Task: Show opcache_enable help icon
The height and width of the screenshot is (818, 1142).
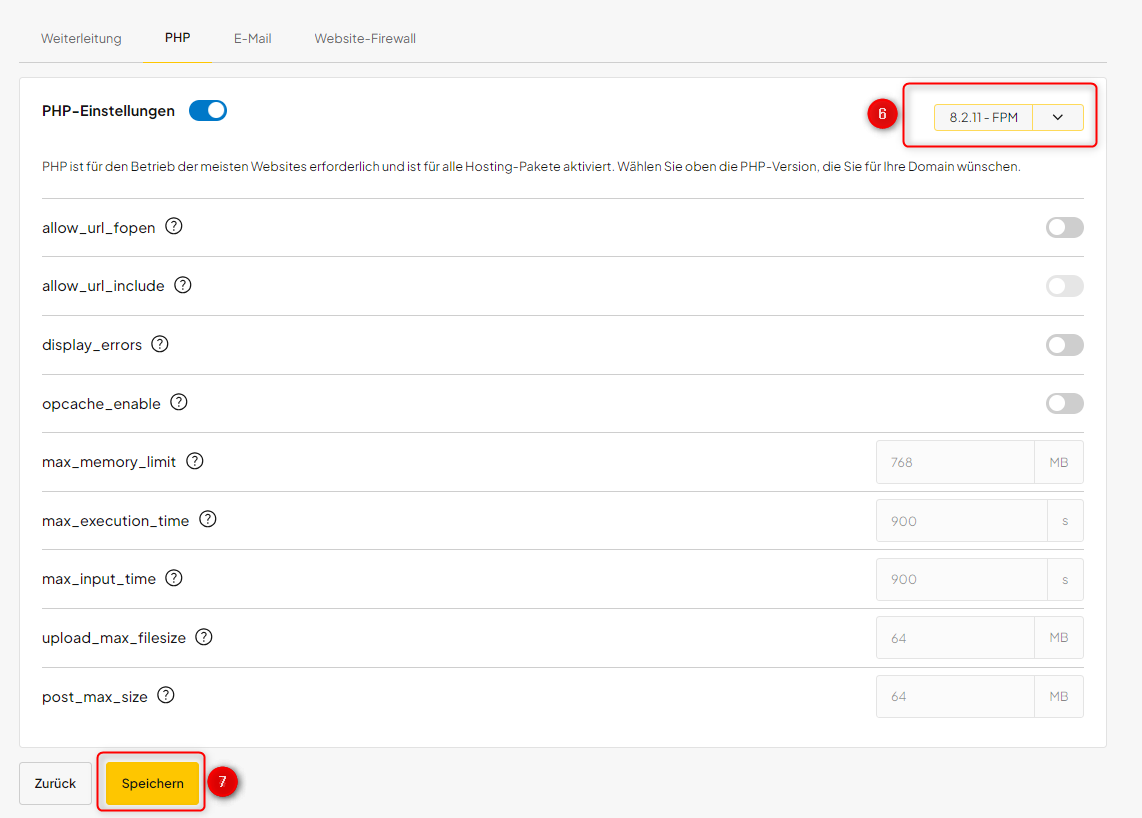Action: coord(178,402)
